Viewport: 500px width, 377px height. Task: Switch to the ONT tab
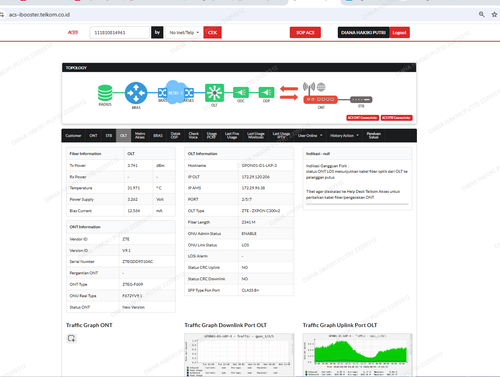pos(93,136)
